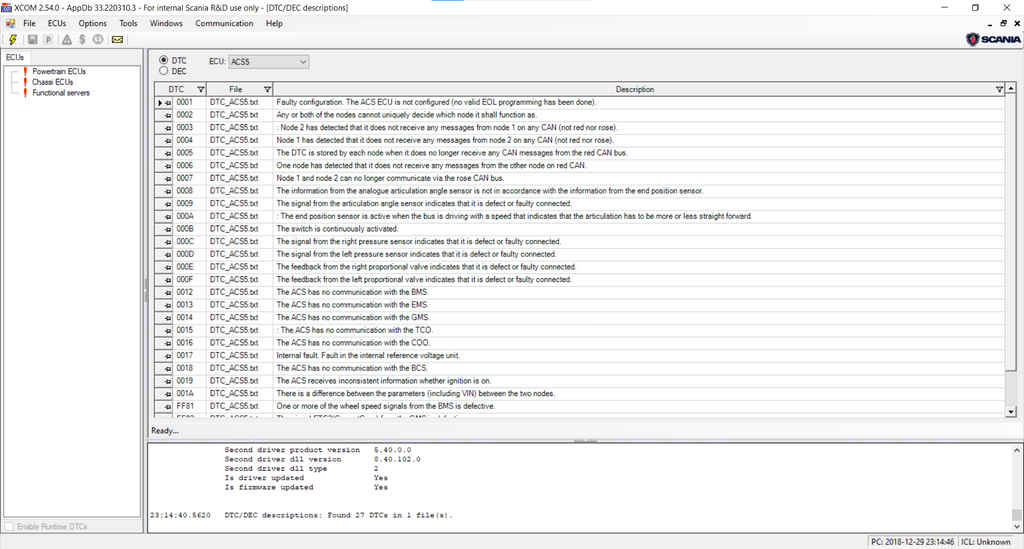Select Chassi ECUs in the tree
This screenshot has height=549, width=1024.
[x=52, y=82]
